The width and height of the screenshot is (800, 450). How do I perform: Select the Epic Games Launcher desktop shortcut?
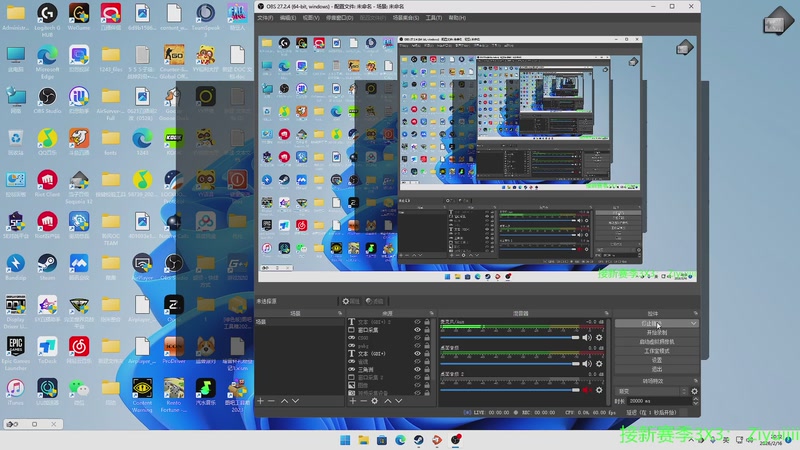point(15,353)
